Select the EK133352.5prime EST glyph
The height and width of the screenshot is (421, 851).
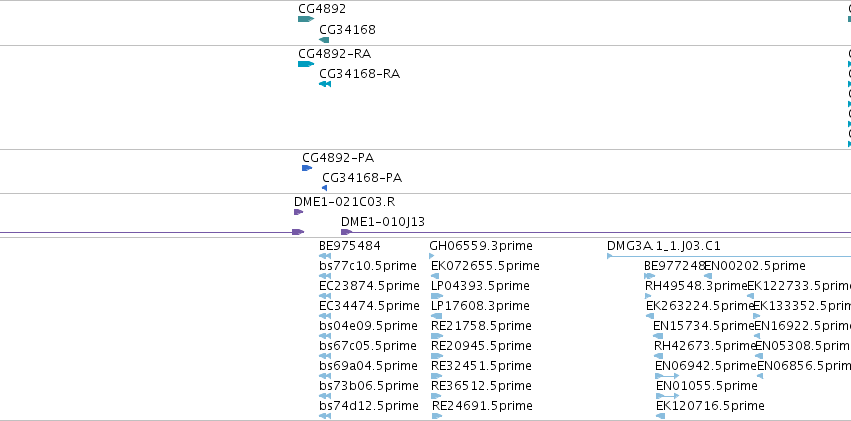(x=757, y=316)
